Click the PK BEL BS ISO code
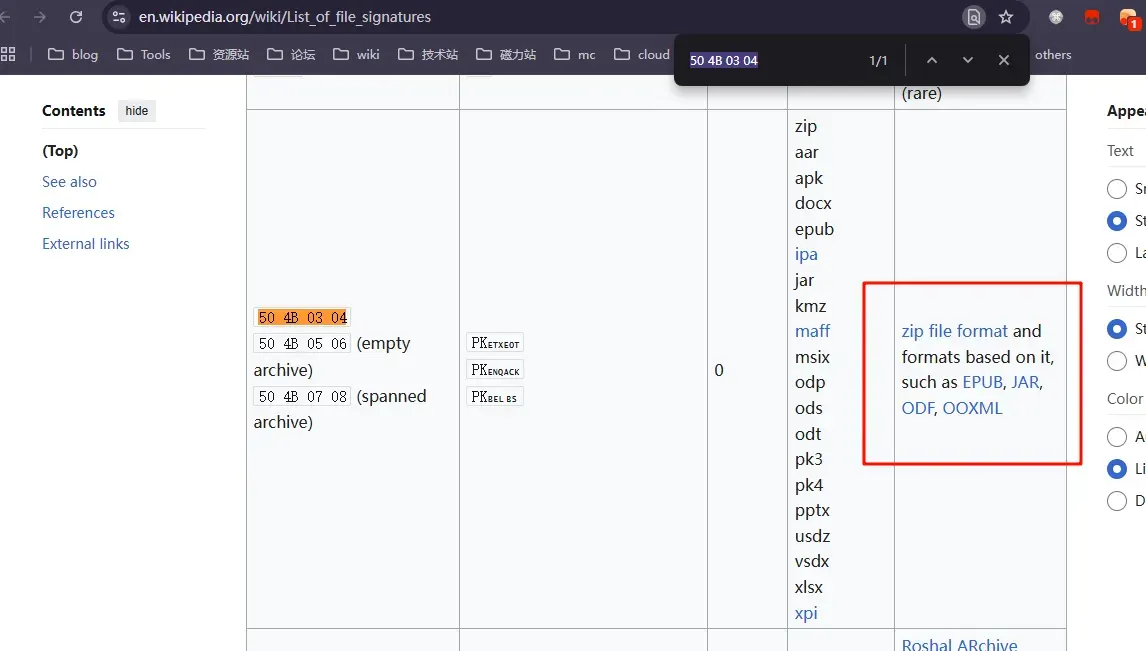1146x651 pixels. (495, 397)
